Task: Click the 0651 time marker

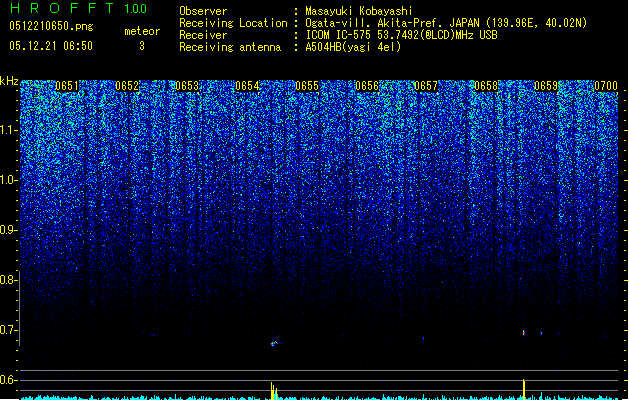Action: click(x=67, y=86)
